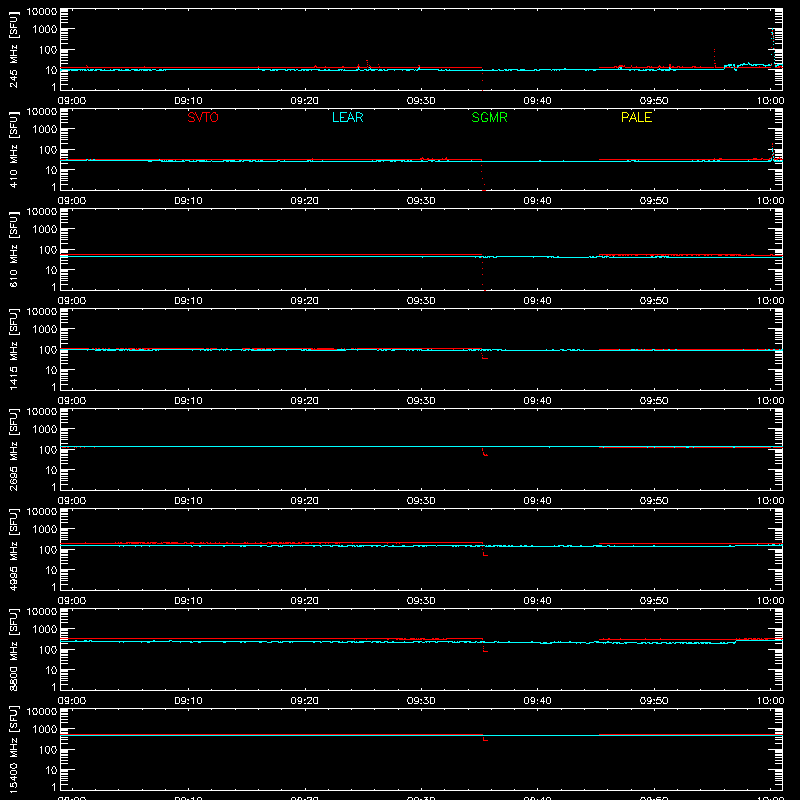Click 09:20 label under the 8800 MHz panel
The width and height of the screenshot is (800, 800).
pyautogui.click(x=305, y=701)
